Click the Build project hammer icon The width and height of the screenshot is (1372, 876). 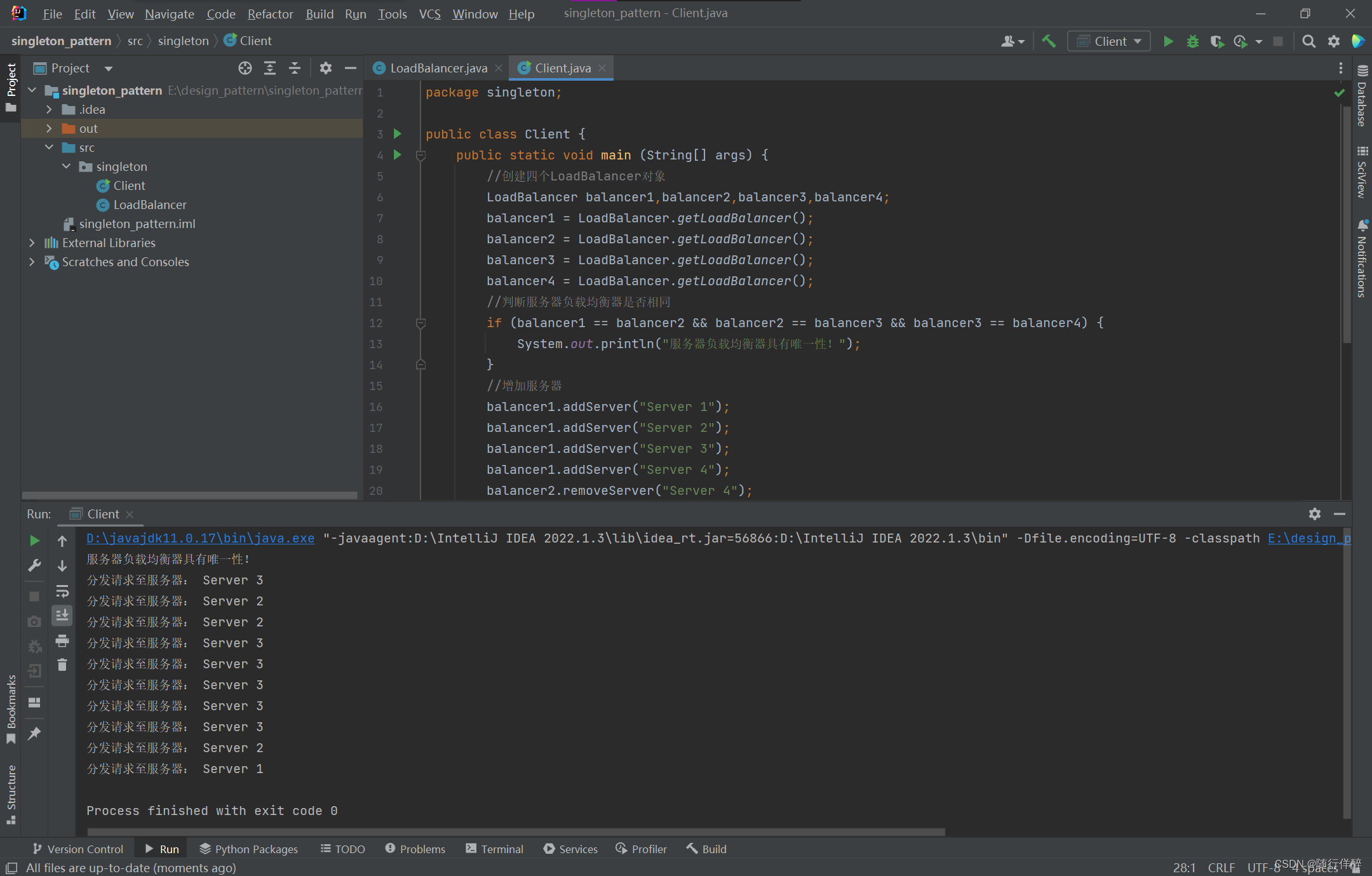1049,41
